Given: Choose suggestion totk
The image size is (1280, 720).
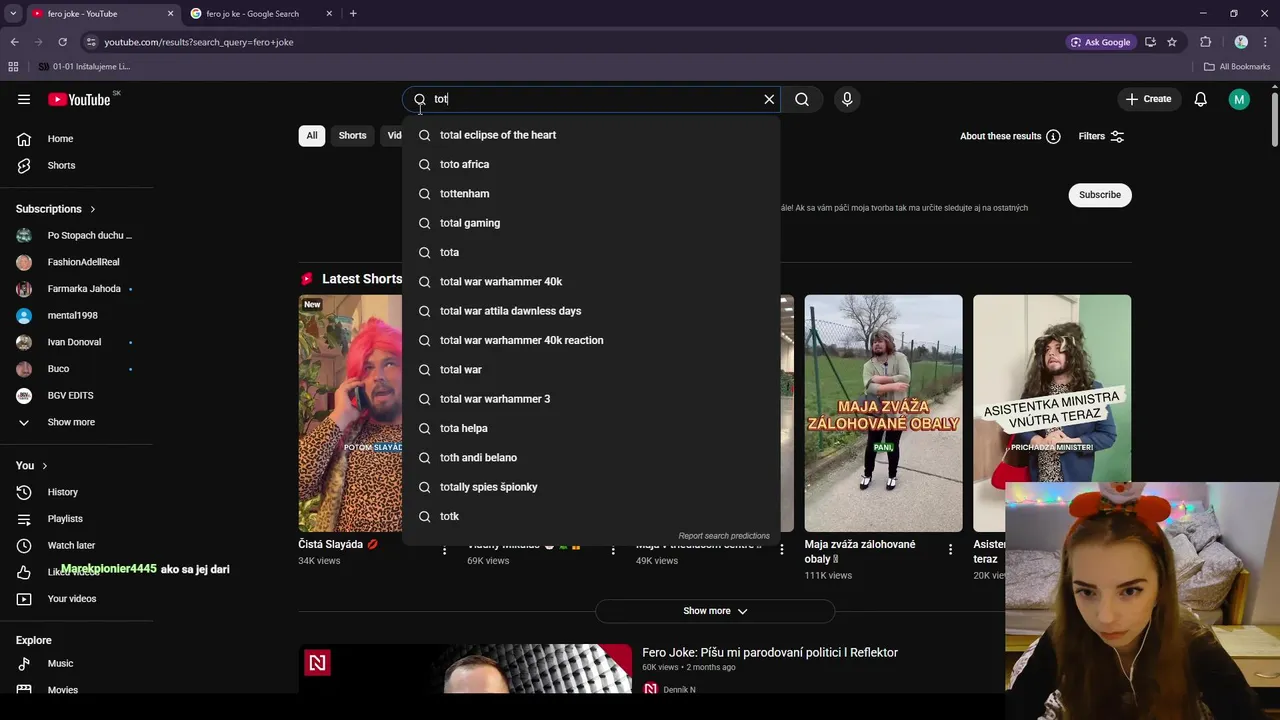Looking at the screenshot, I should 591,516.
